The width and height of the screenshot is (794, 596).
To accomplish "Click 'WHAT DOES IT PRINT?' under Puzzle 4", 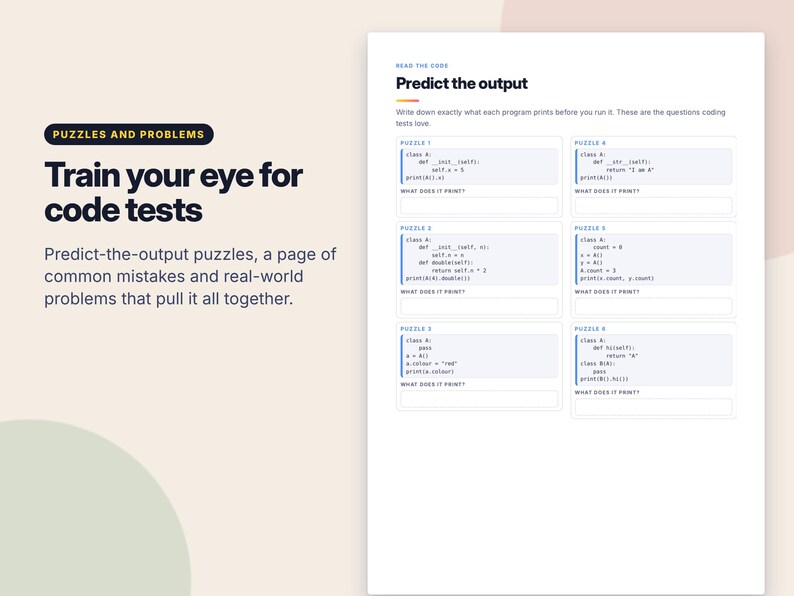I will click(607, 191).
